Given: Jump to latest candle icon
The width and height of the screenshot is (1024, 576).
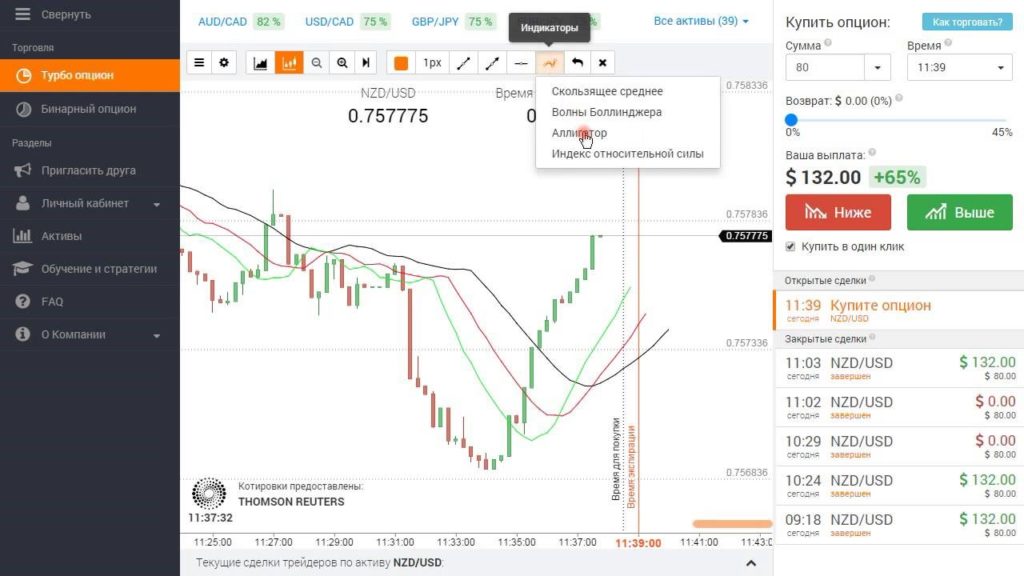Looking at the screenshot, I should (x=367, y=62).
